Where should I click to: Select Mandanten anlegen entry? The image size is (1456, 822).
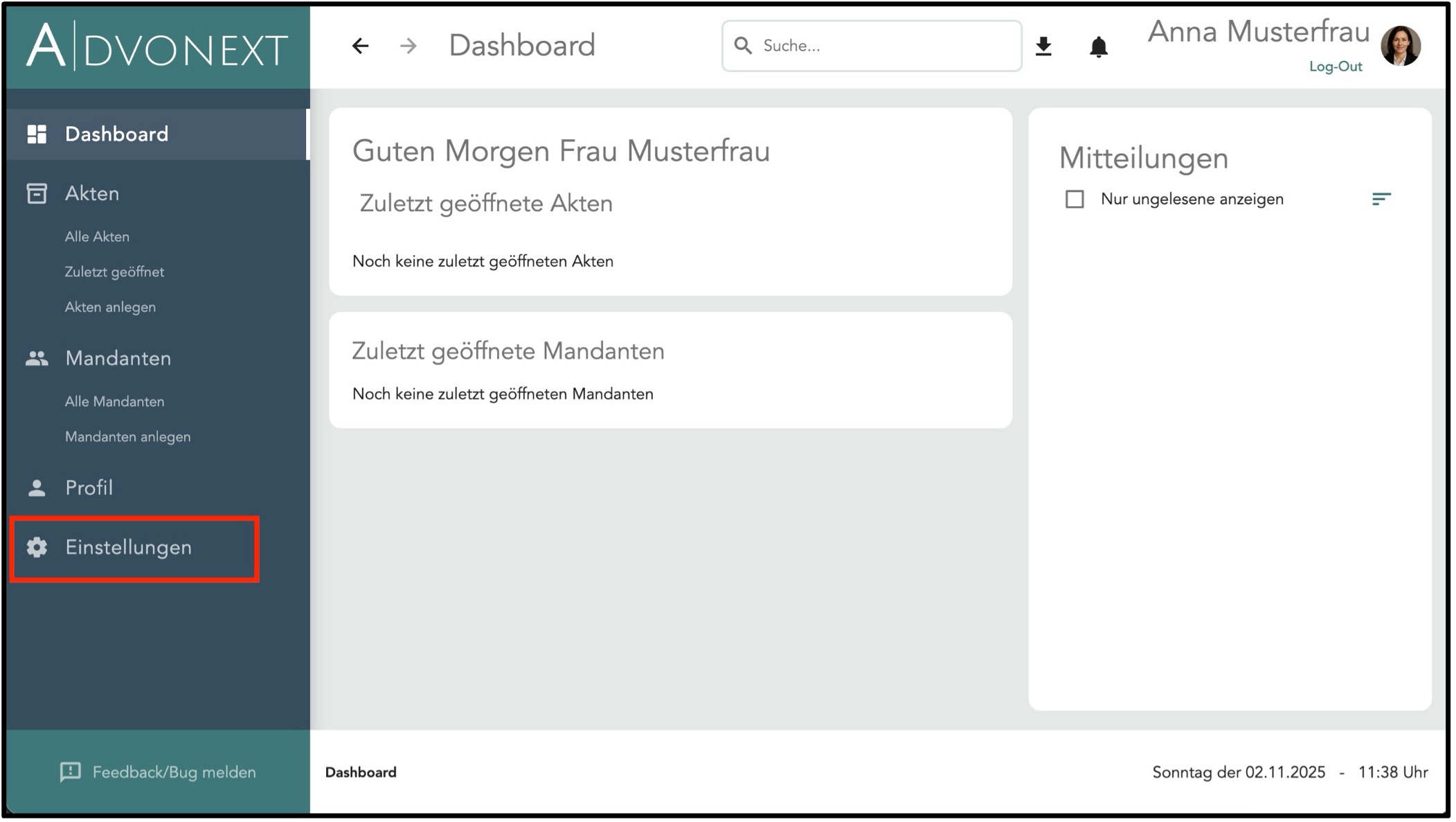(x=127, y=437)
